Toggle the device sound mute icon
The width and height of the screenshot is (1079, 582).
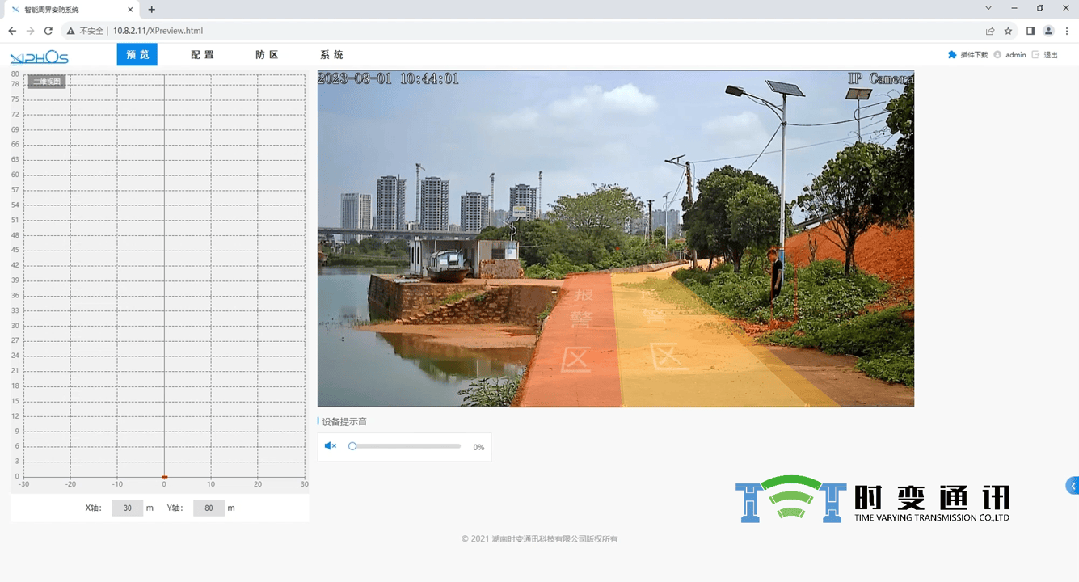[331, 446]
